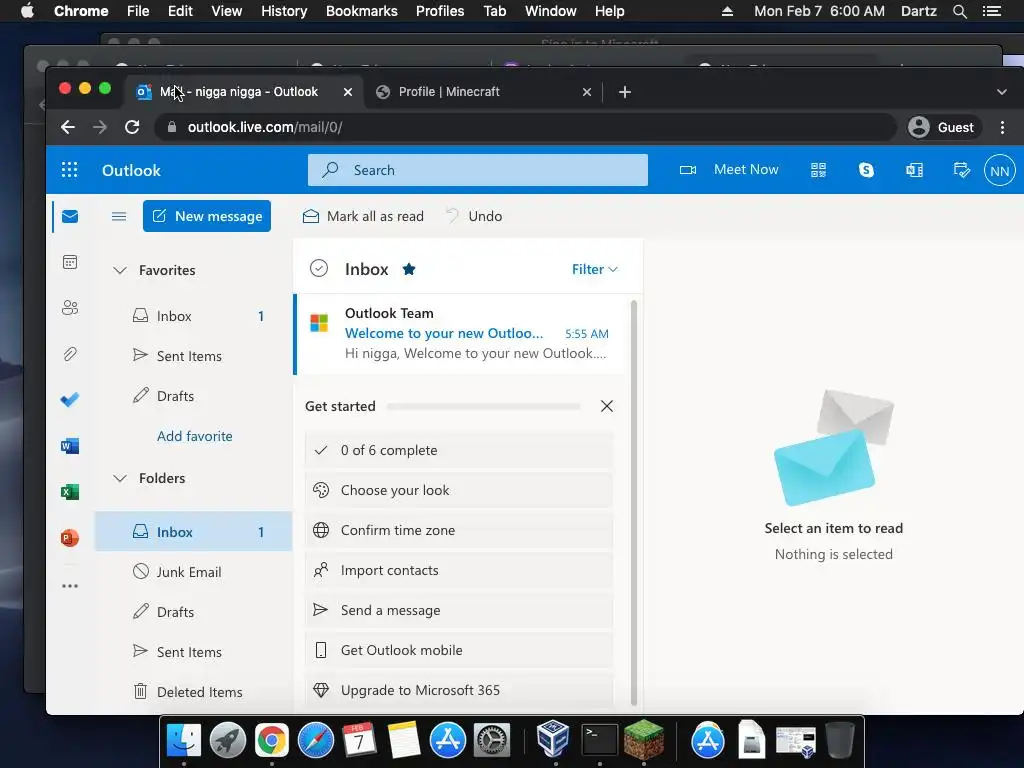Image resolution: width=1024 pixels, height=768 pixels.
Task: Switch to Profile | Minecraft tab
Action: [484, 92]
